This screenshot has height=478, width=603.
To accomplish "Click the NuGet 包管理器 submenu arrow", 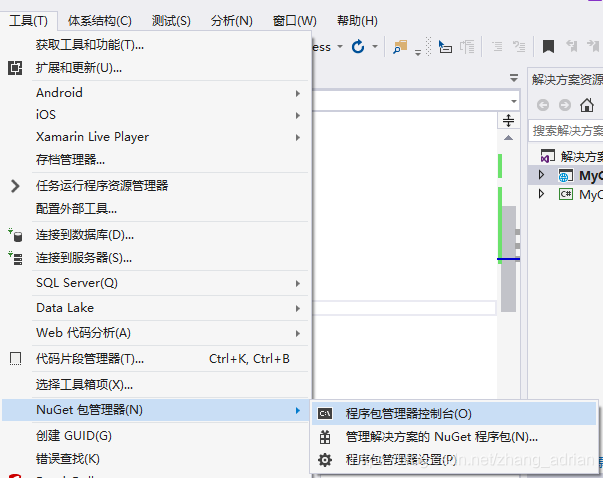I will coord(298,410).
